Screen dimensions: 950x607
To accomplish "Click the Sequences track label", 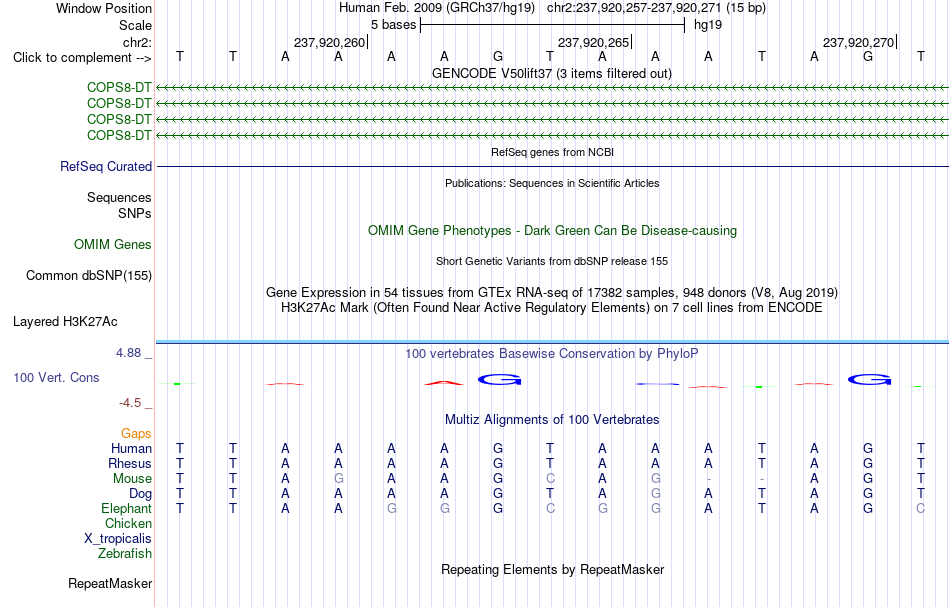I will coord(119,197).
